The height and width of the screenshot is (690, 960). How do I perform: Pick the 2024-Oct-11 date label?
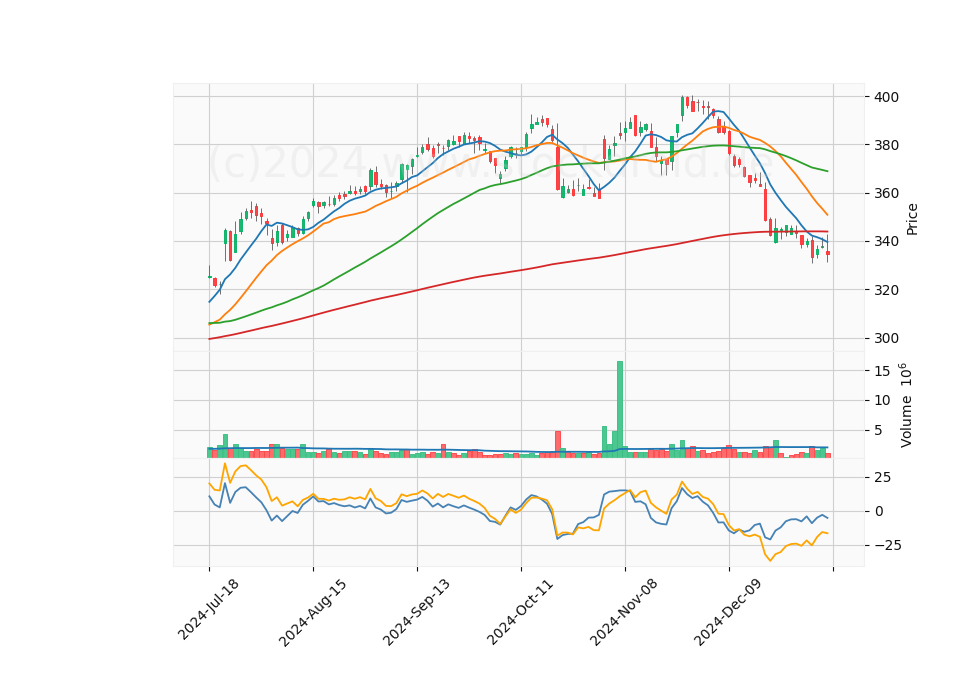pos(520,611)
